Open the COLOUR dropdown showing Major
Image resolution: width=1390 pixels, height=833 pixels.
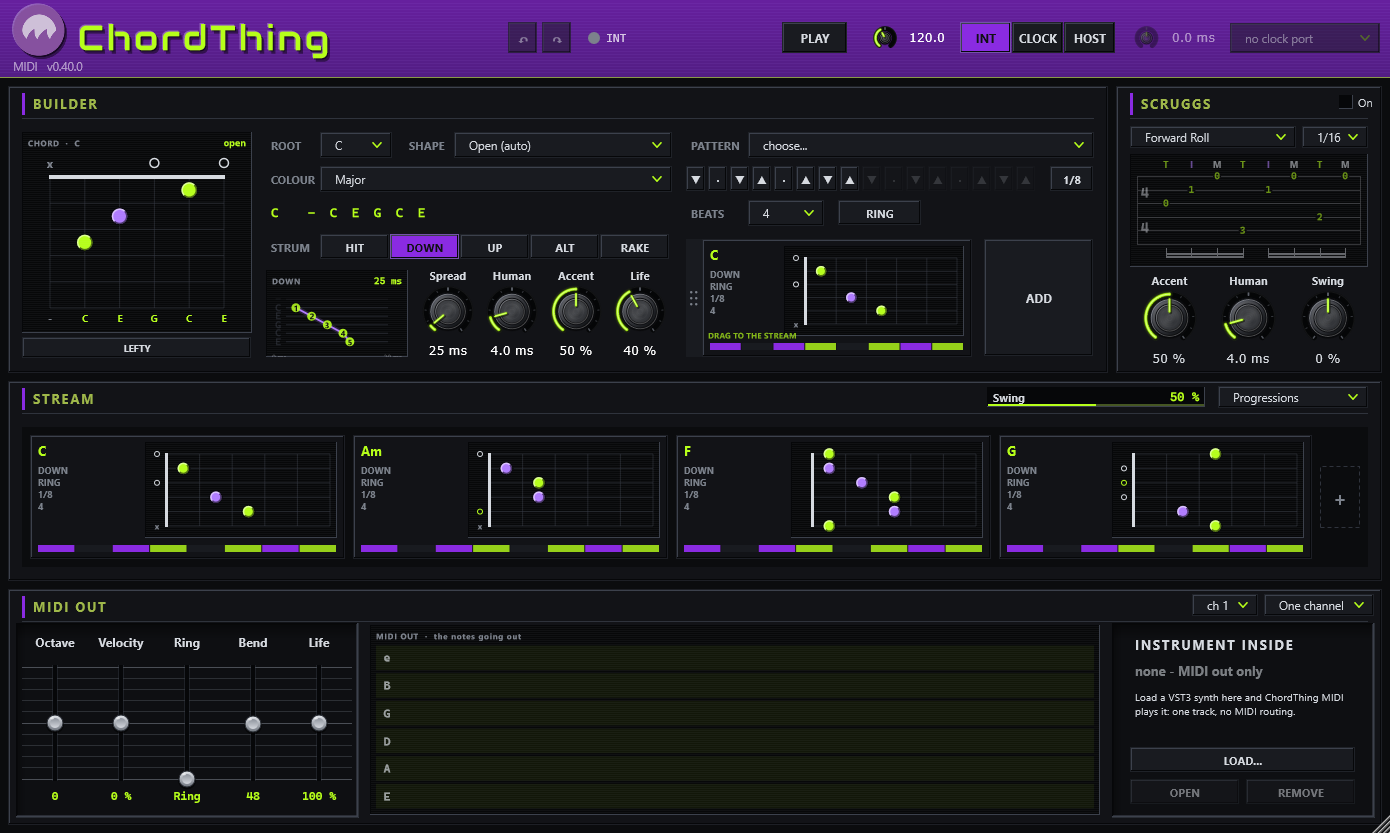(495, 180)
